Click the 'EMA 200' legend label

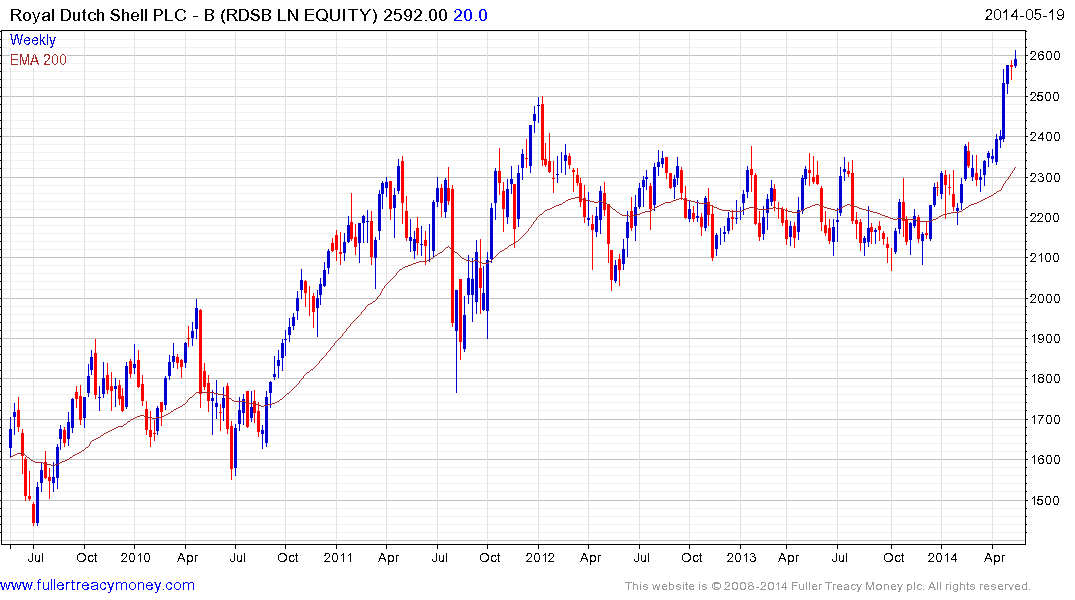point(38,60)
